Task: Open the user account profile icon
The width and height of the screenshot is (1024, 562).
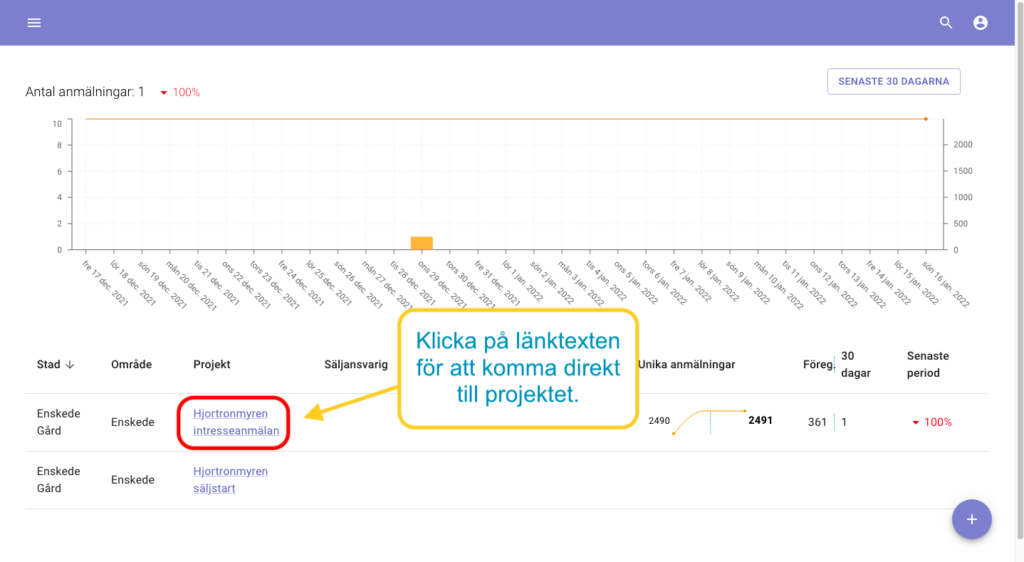Action: click(x=980, y=23)
